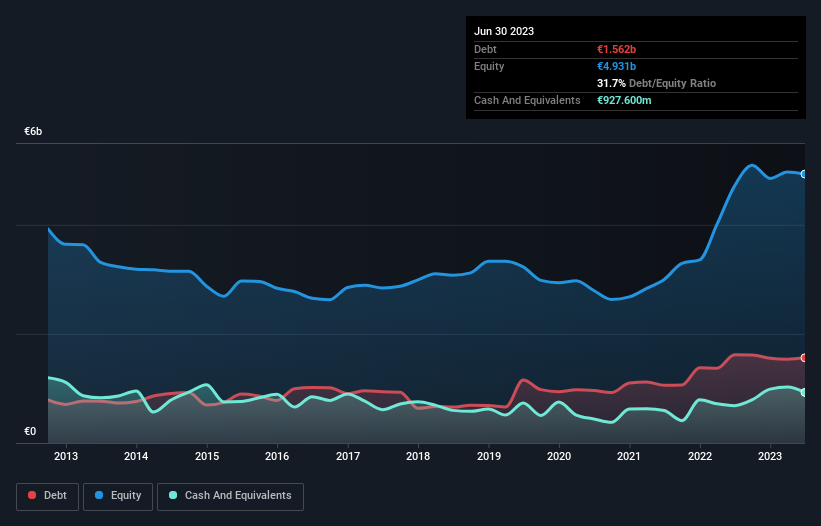Click the red Debt endpoint marker
This screenshot has width=821, height=526.
click(x=804, y=358)
